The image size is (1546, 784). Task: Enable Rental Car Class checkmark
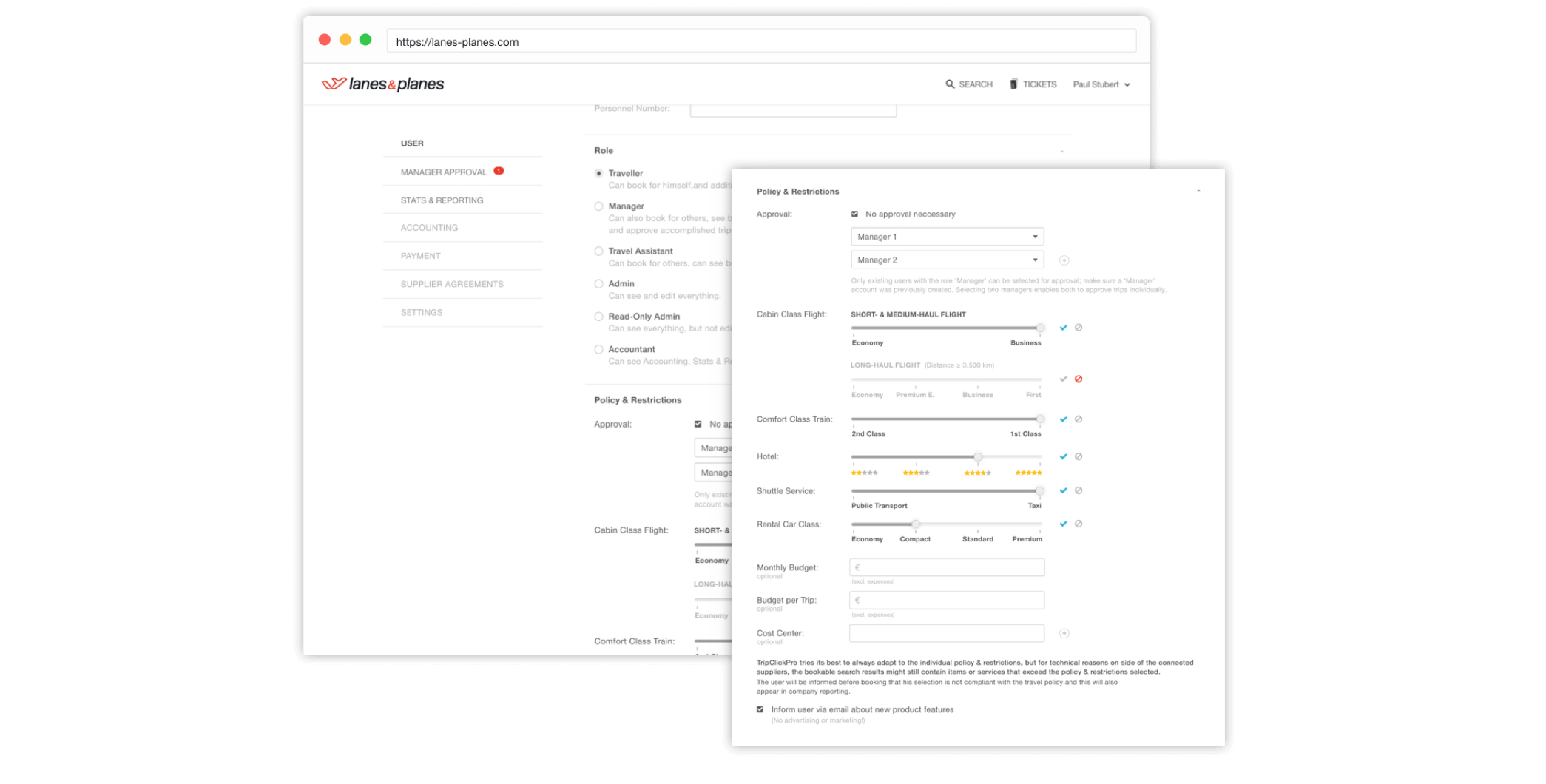pos(1064,524)
